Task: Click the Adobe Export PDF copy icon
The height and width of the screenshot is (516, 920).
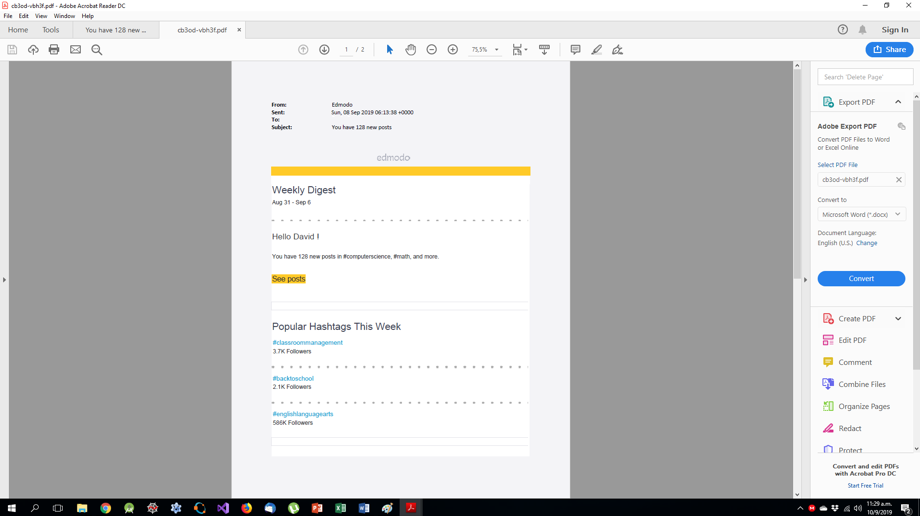Action: (x=901, y=126)
